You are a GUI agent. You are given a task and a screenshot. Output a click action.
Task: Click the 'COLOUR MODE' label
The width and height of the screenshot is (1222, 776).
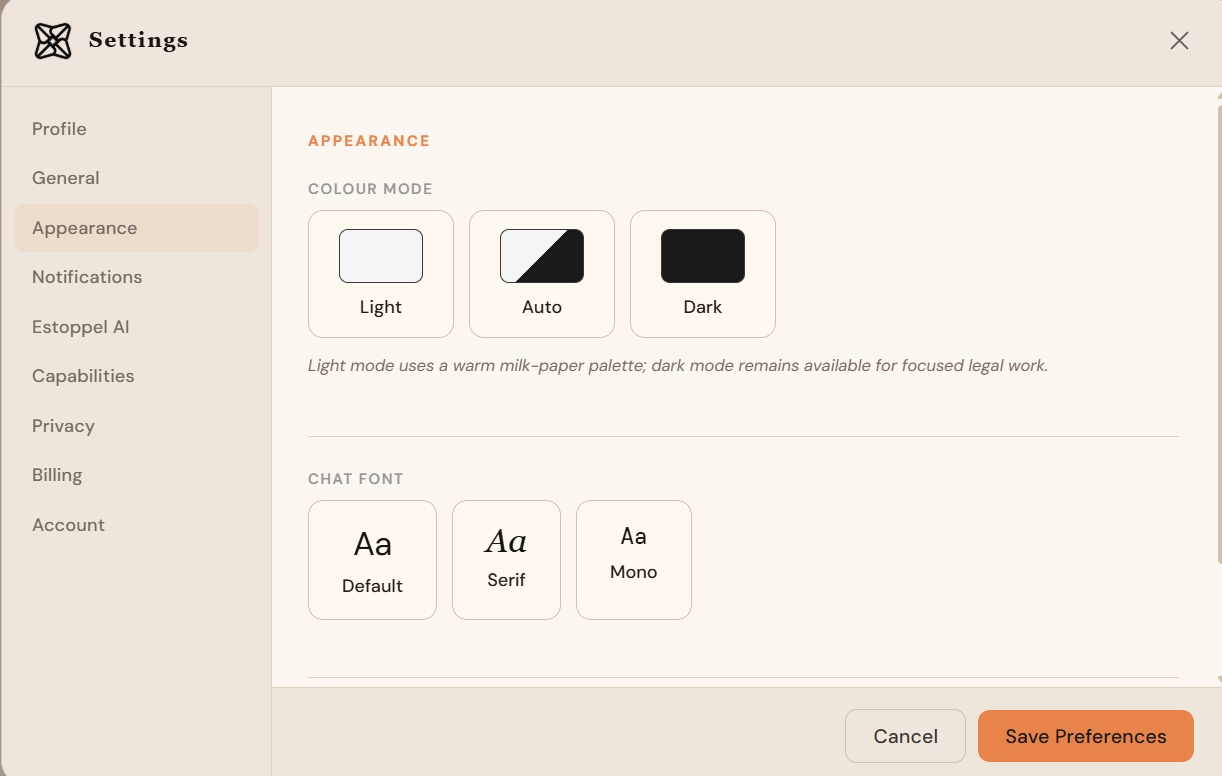[370, 189]
